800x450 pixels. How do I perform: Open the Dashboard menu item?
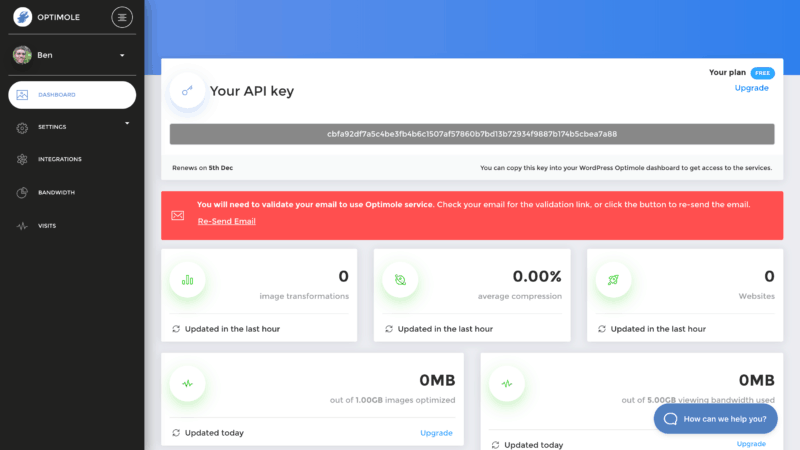pos(72,95)
